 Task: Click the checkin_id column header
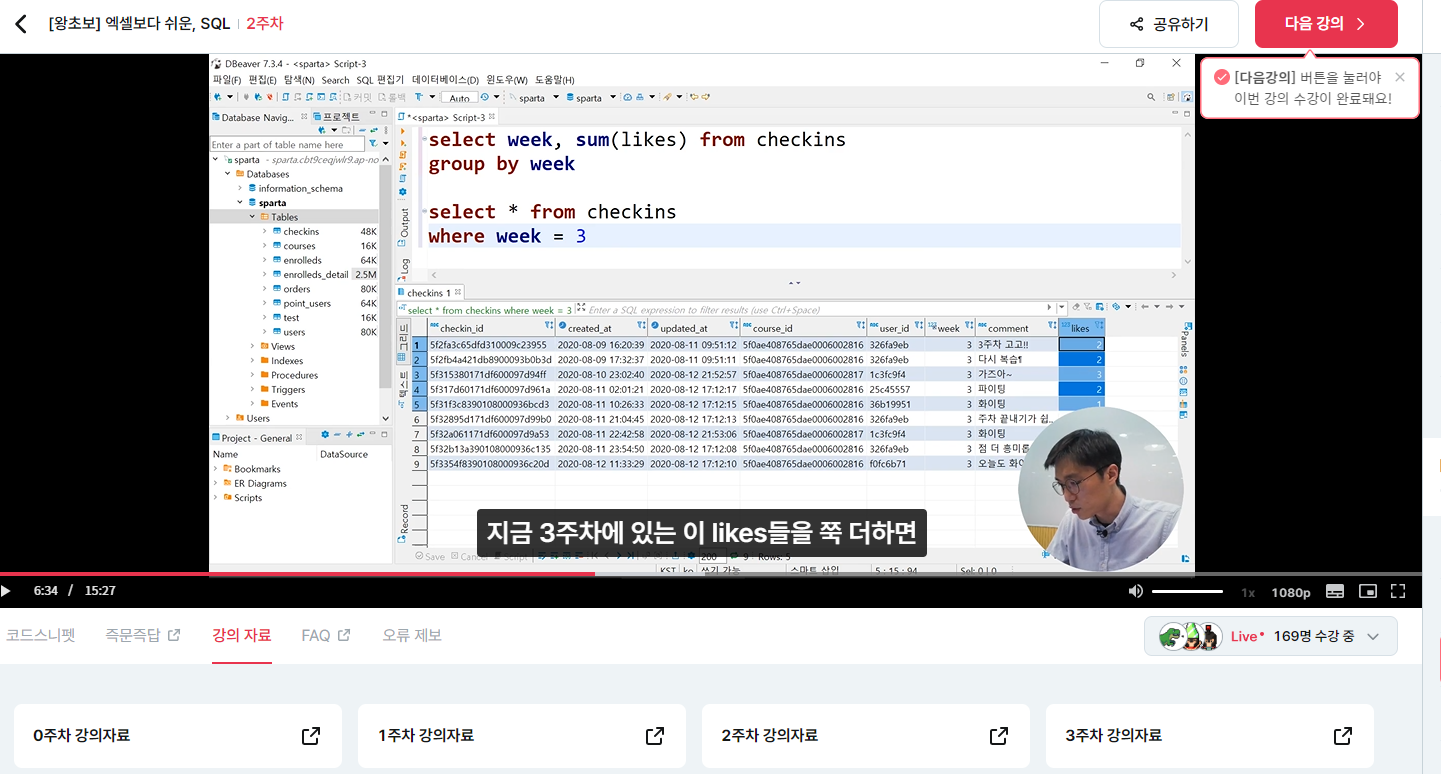click(x=491, y=328)
